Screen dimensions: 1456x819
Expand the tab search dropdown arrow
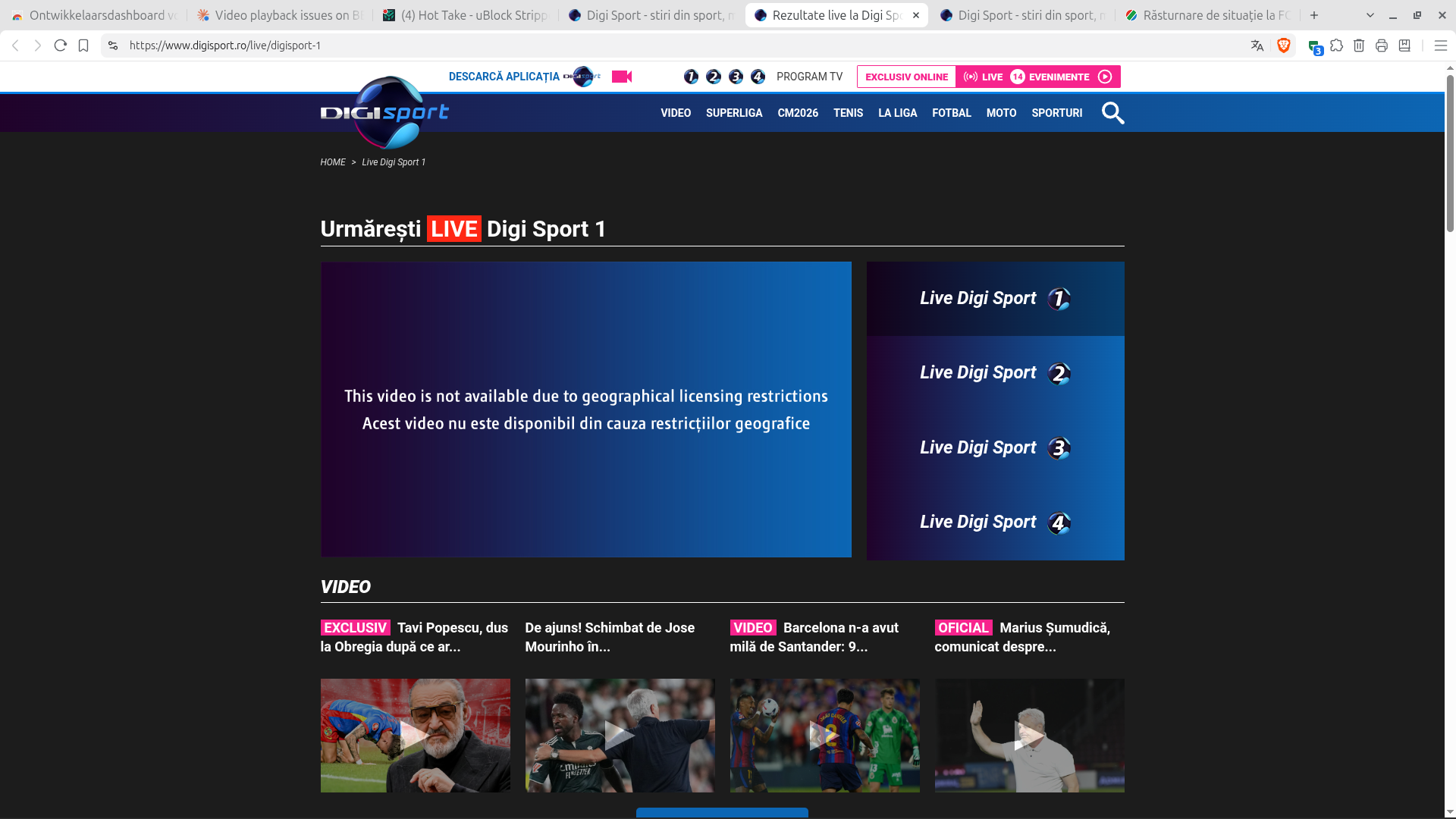coord(1370,15)
